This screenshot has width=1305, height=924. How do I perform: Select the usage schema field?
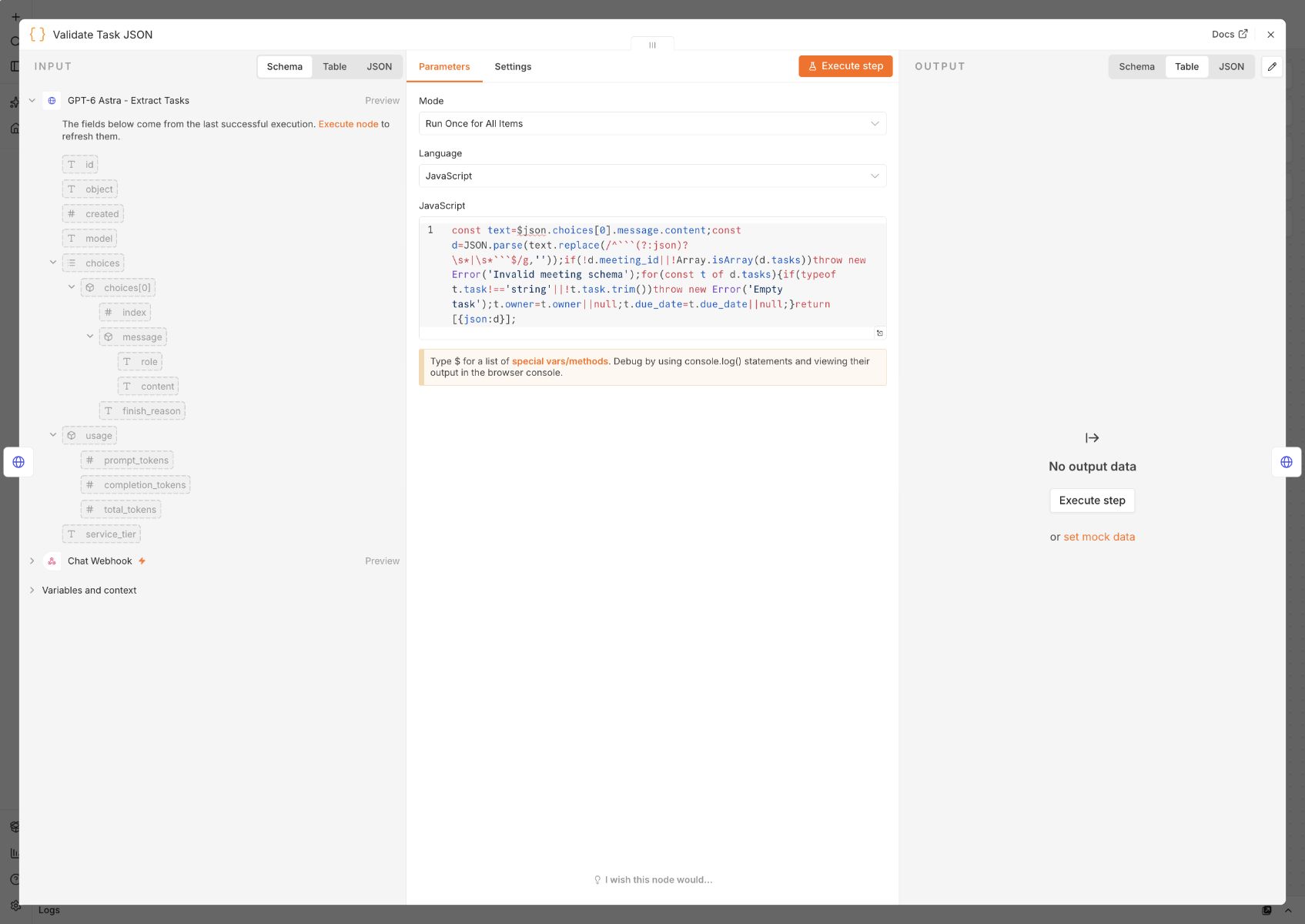89,436
